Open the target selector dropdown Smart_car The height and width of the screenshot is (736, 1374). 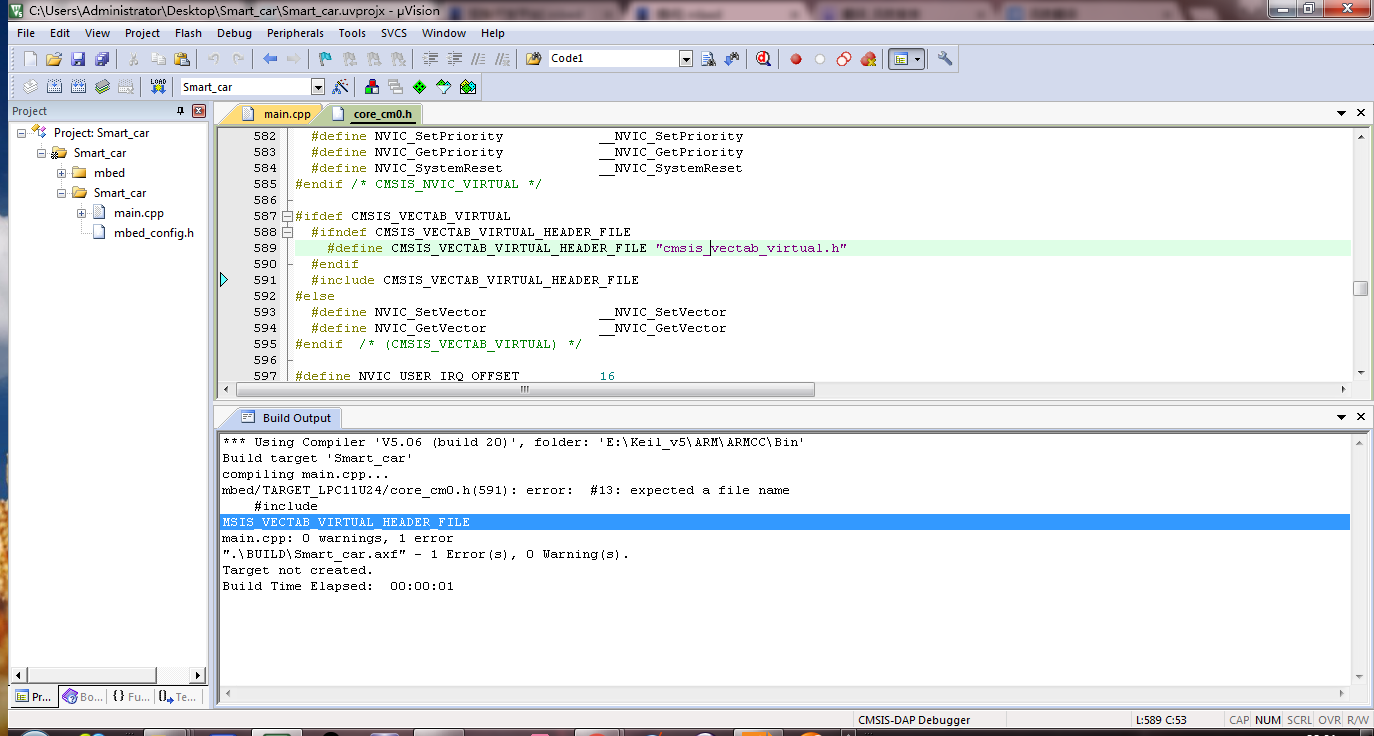tap(318, 87)
